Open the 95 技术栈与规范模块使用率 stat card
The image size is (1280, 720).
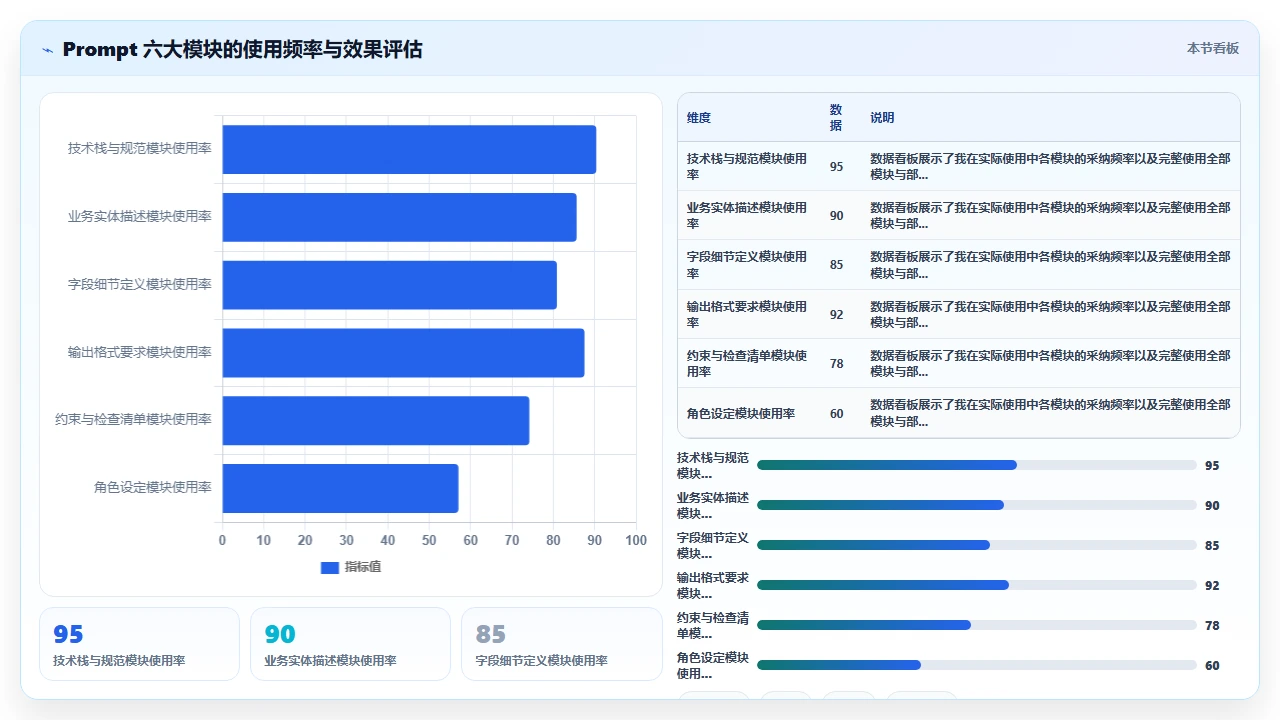(x=140, y=644)
